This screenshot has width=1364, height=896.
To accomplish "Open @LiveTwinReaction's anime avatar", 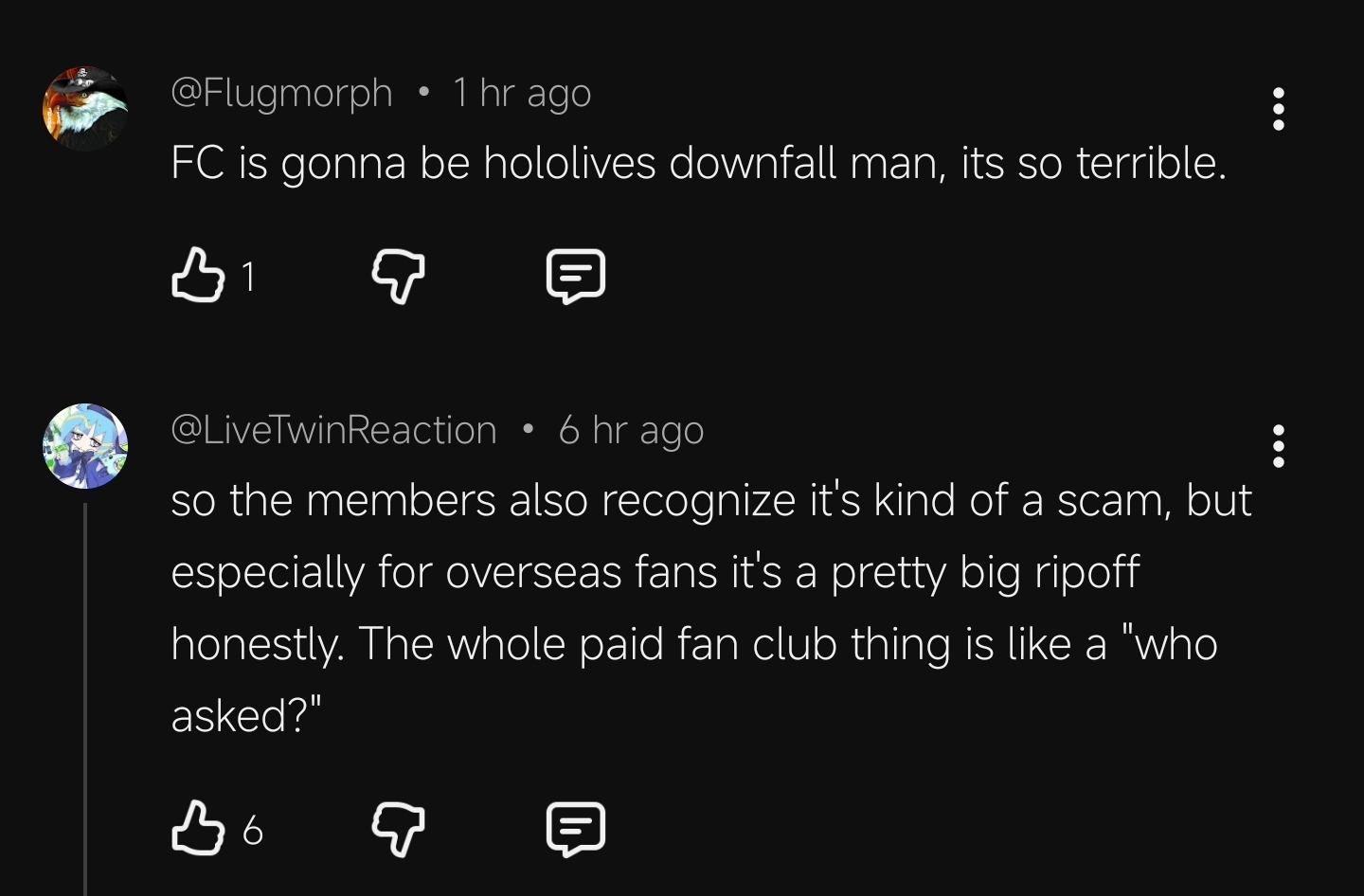I will (85, 446).
